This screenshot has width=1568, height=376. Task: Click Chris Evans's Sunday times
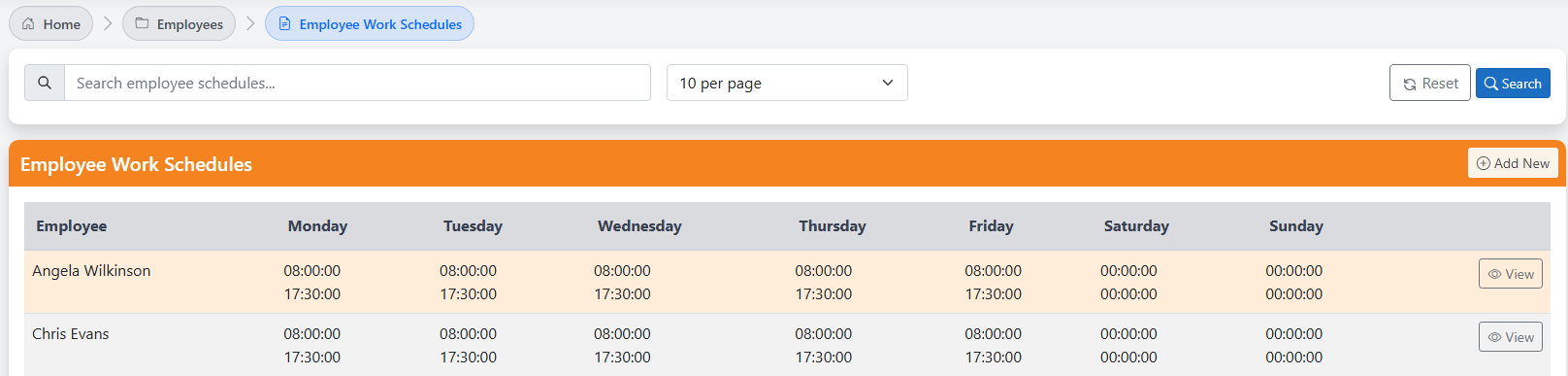point(1293,345)
